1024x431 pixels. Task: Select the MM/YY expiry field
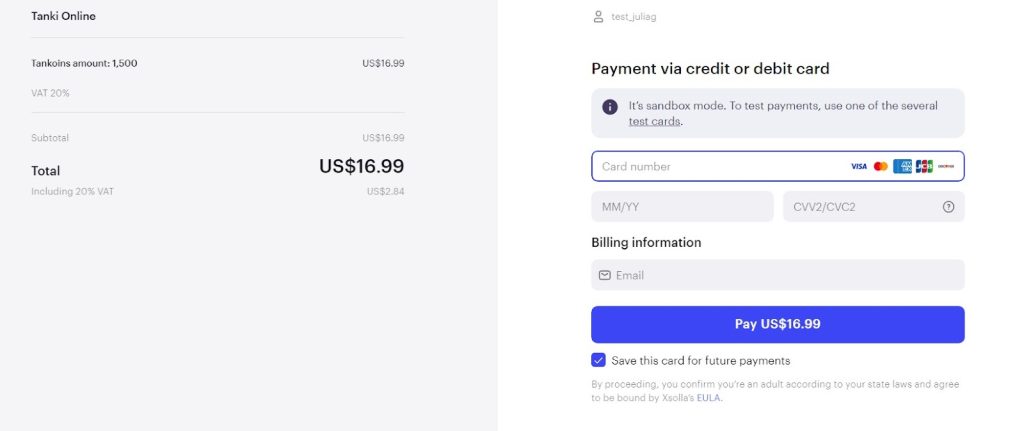point(682,207)
